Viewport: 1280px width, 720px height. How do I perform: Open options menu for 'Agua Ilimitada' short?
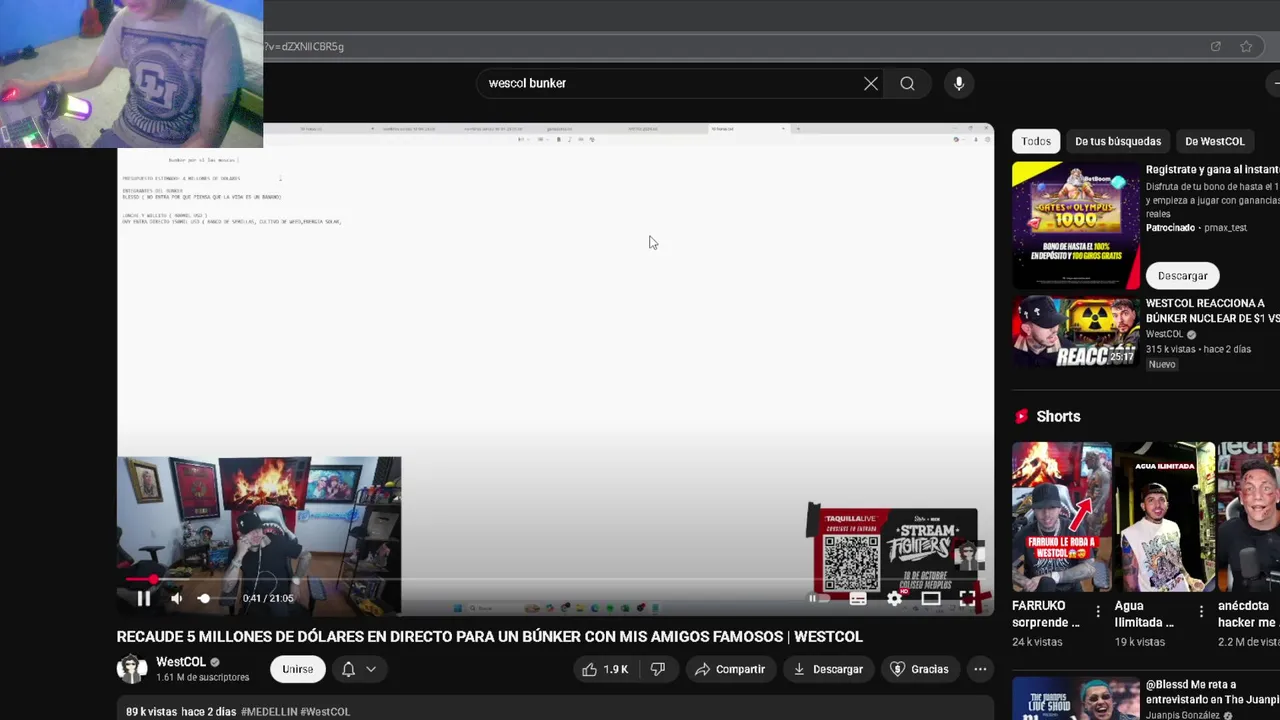(x=1201, y=611)
